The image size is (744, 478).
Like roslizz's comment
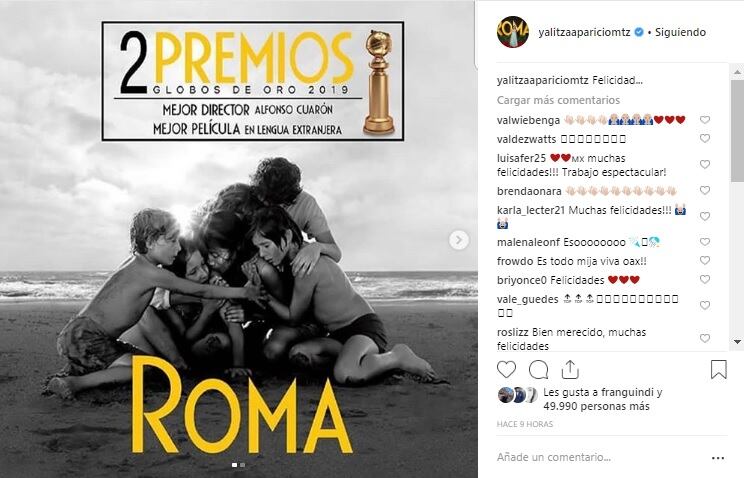tap(705, 338)
